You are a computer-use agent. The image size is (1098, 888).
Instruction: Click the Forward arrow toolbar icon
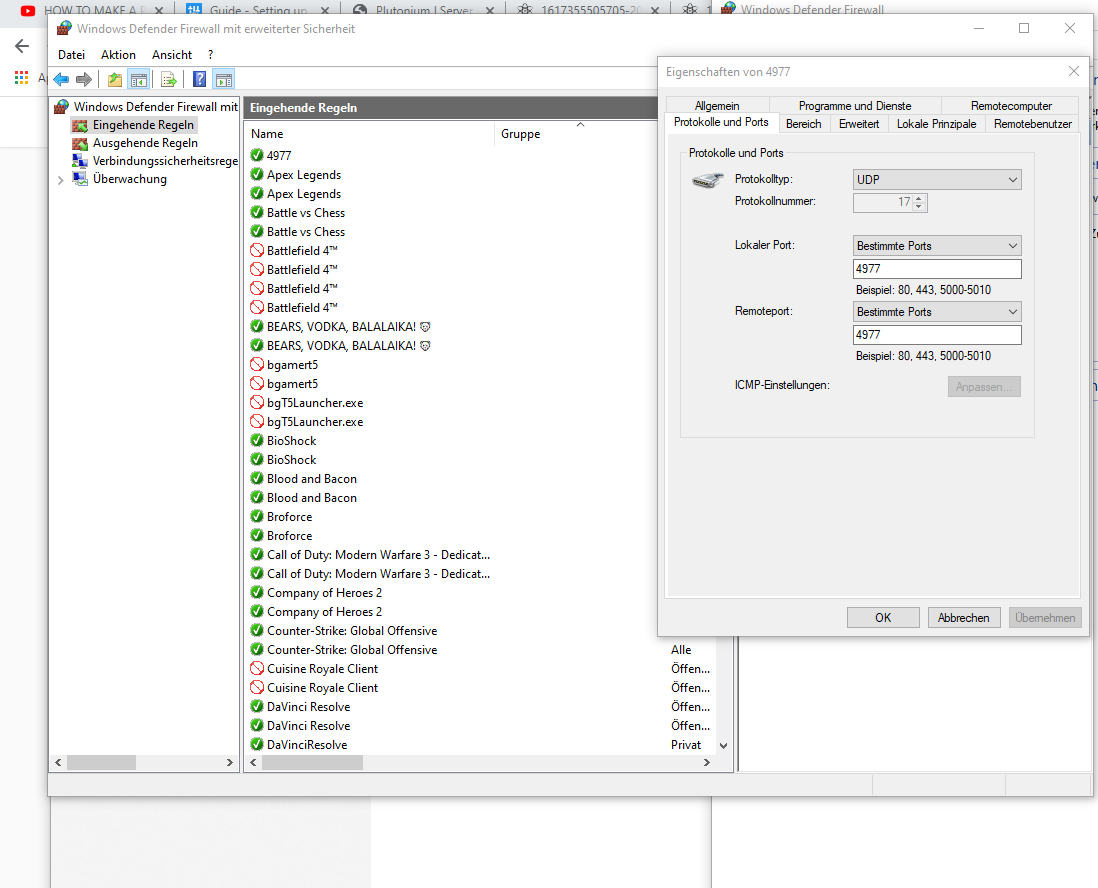[x=84, y=79]
